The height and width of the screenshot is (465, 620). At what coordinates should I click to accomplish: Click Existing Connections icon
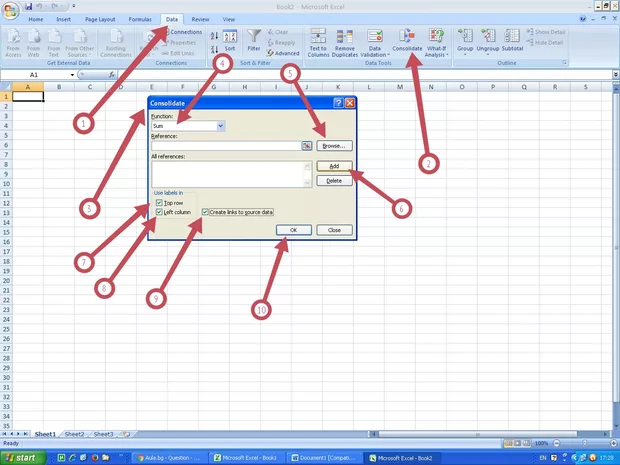116,43
